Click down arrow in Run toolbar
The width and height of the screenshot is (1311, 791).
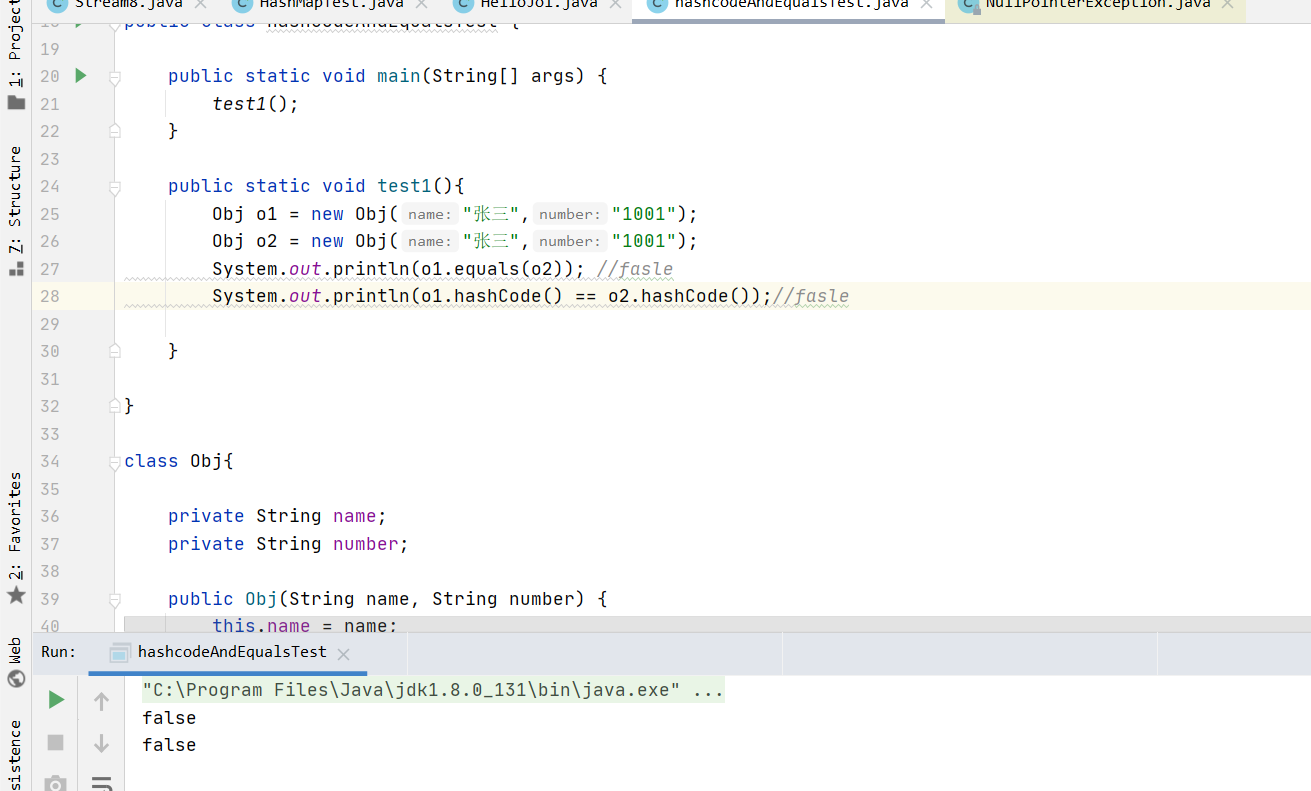(100, 741)
